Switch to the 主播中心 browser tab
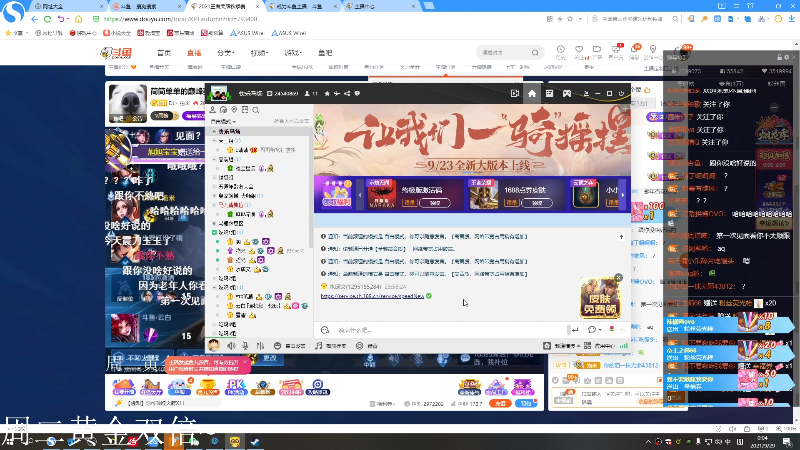Viewport: 800px width, 450px height. point(380,6)
